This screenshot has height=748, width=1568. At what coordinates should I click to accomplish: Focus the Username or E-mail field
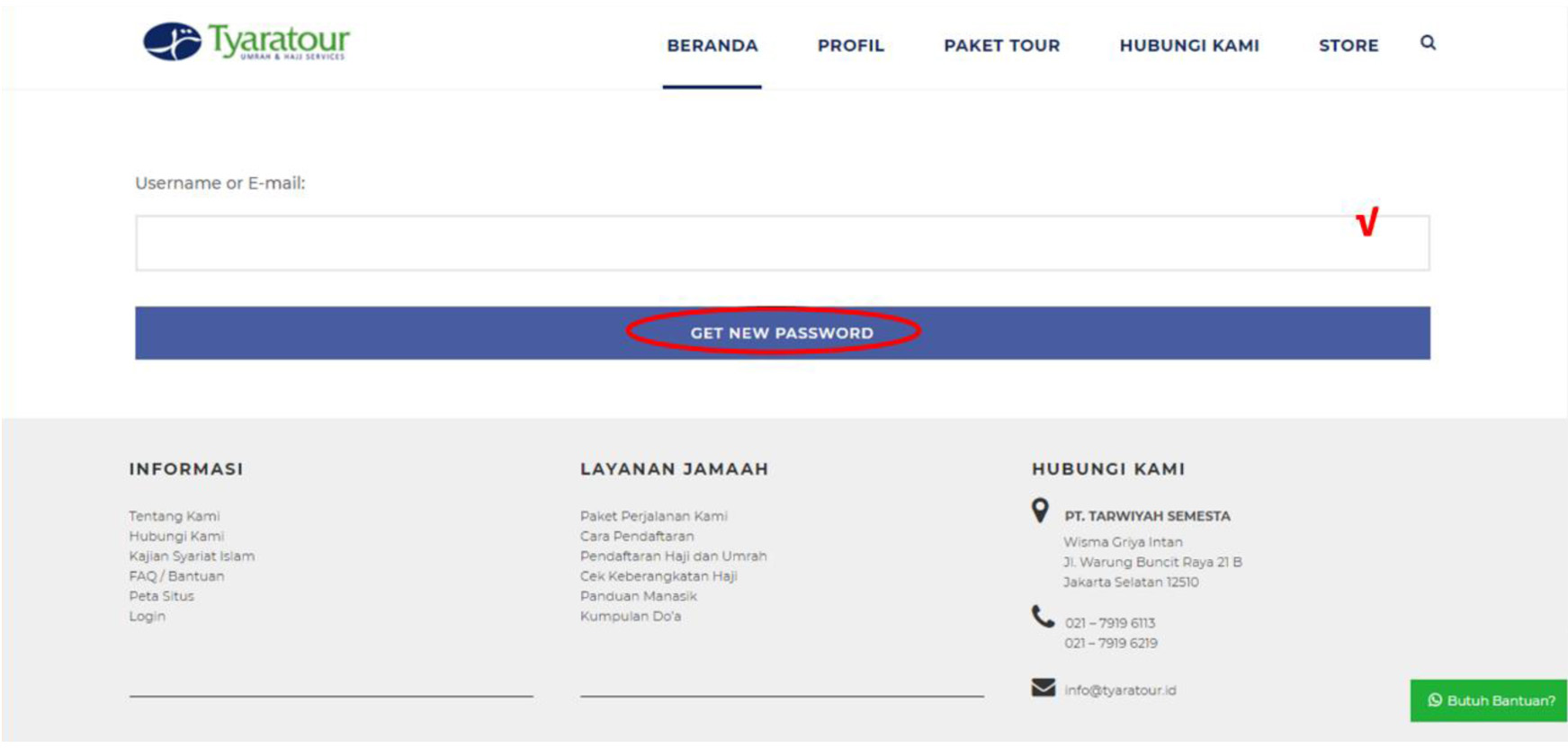click(x=738, y=244)
